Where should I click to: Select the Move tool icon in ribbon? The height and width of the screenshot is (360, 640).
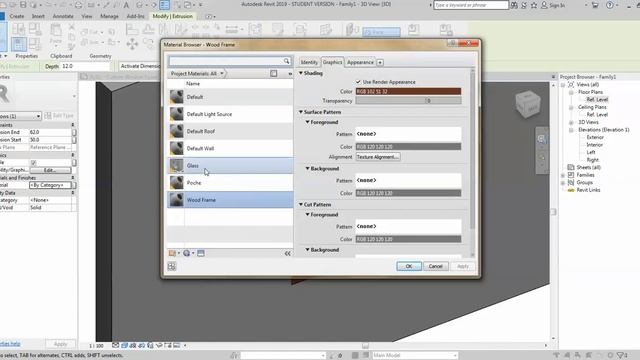132,44
